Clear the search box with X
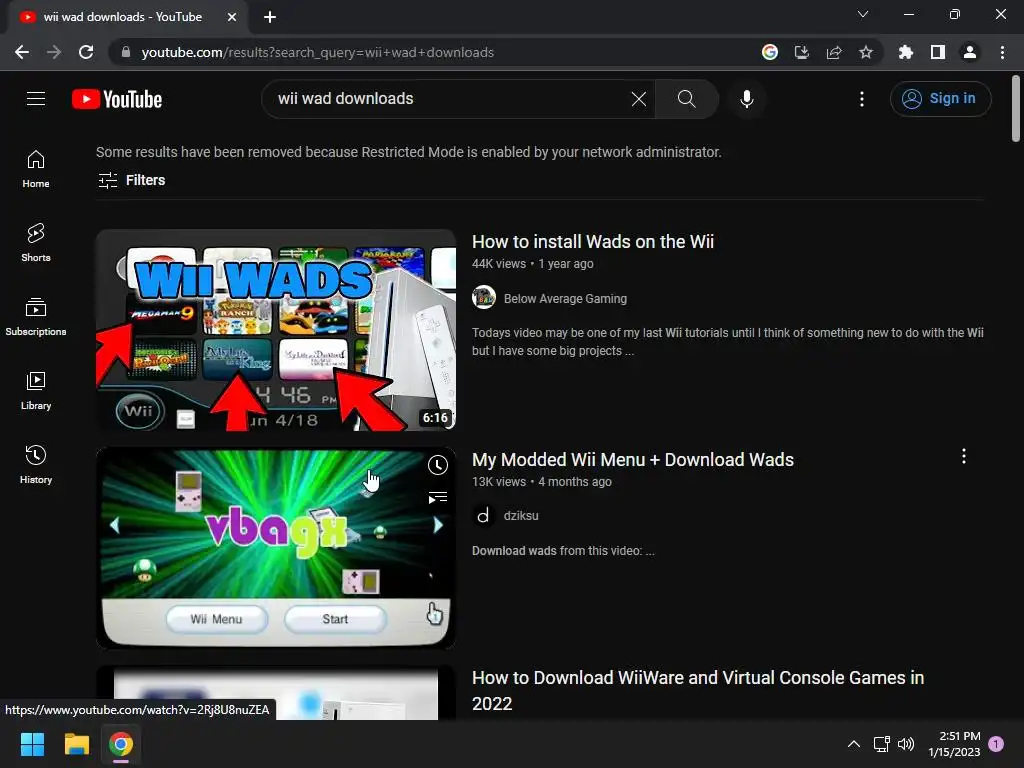The height and width of the screenshot is (768, 1024). (639, 99)
